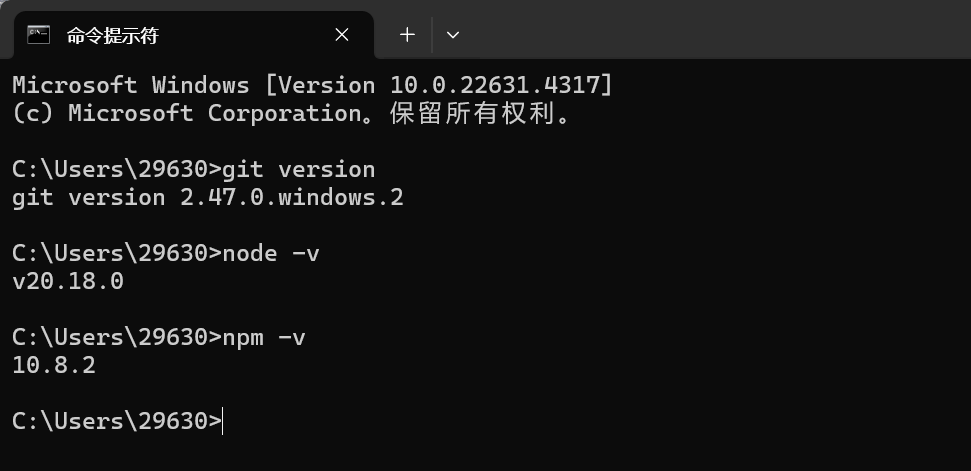
Task: Open a new tab with the plus button
Action: [x=407, y=35]
